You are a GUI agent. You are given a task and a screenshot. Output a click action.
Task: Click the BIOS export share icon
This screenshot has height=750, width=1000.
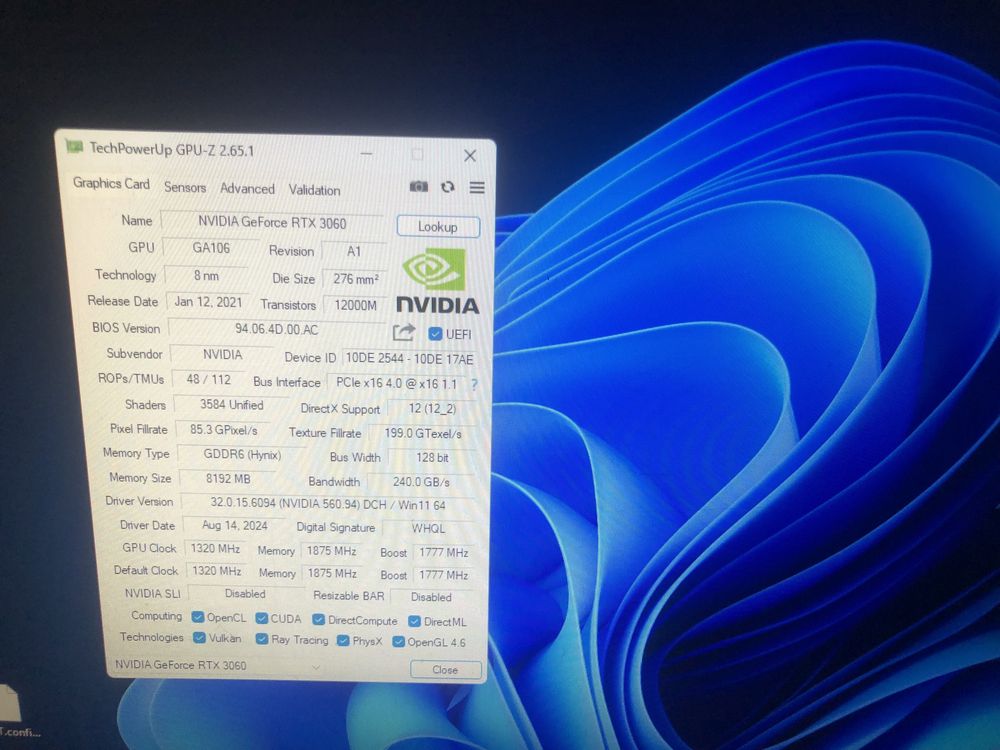404,332
